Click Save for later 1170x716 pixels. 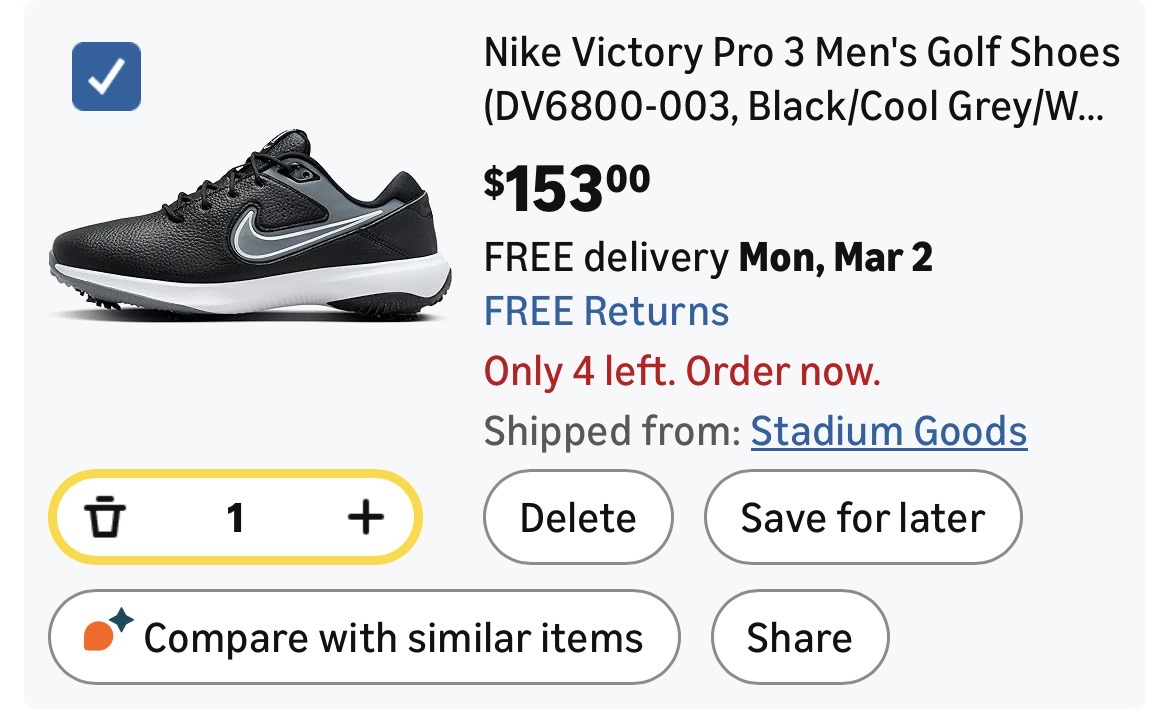click(x=862, y=518)
